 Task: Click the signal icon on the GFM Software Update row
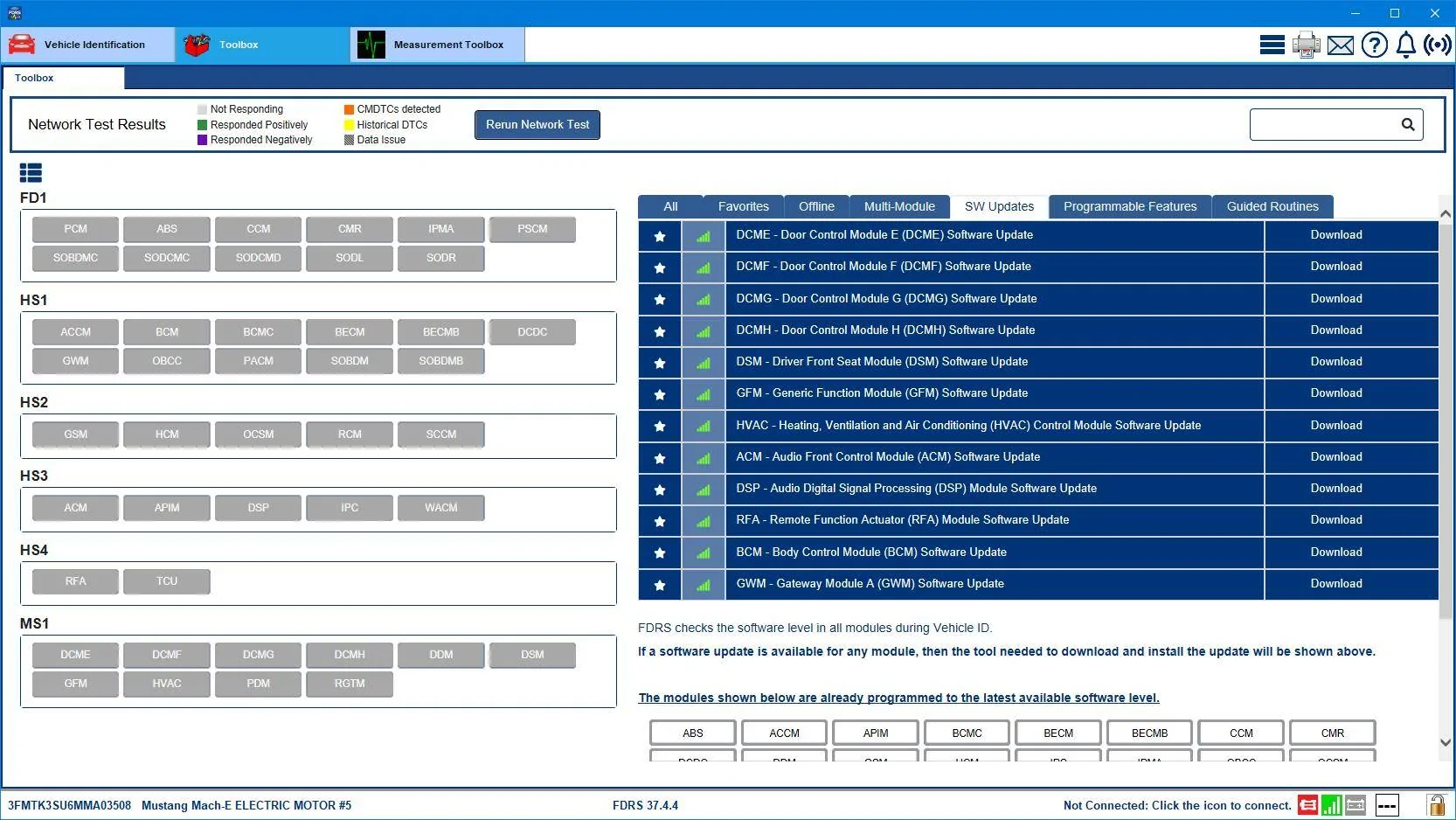coord(704,394)
